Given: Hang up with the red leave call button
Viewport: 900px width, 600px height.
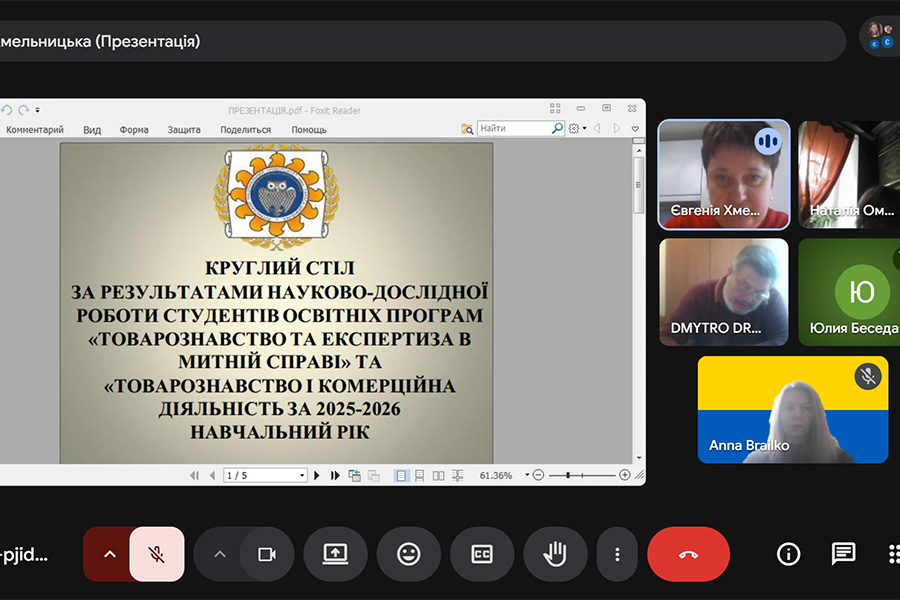Looking at the screenshot, I should [x=688, y=554].
